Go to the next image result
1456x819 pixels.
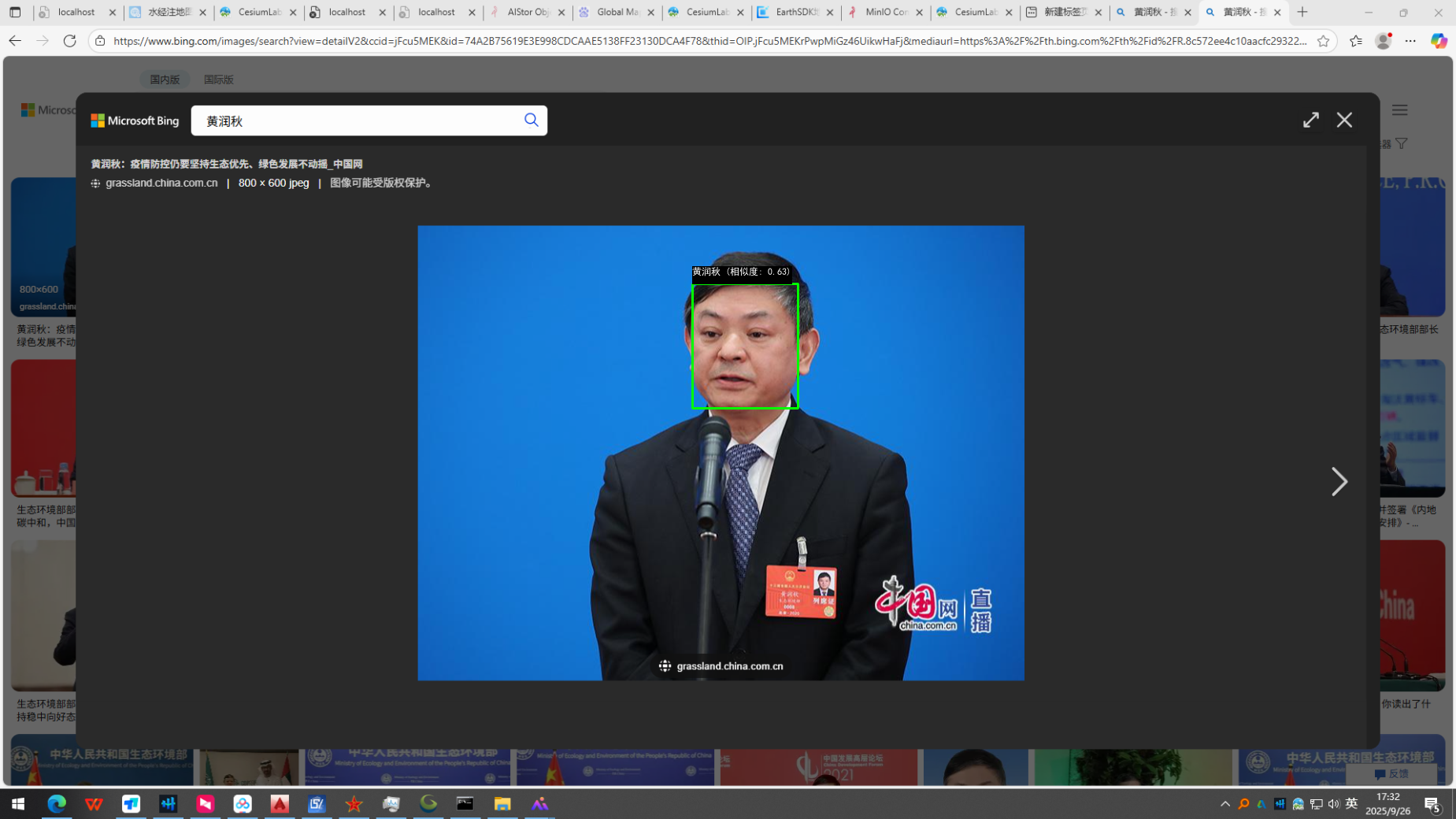coord(1339,481)
